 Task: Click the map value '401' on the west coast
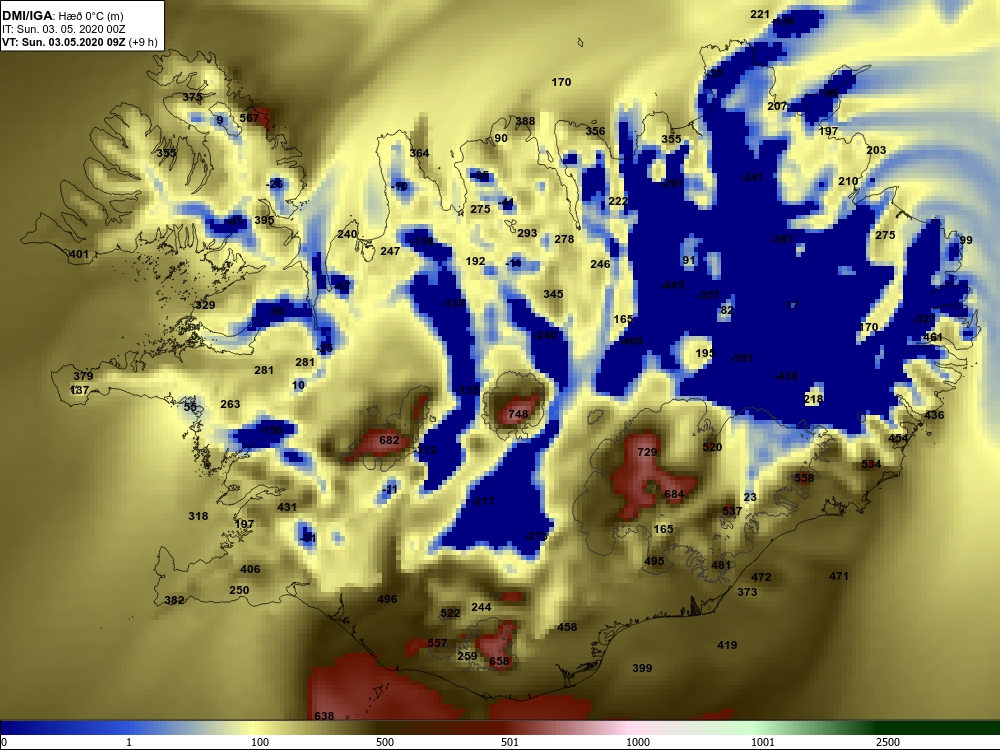pos(79,254)
